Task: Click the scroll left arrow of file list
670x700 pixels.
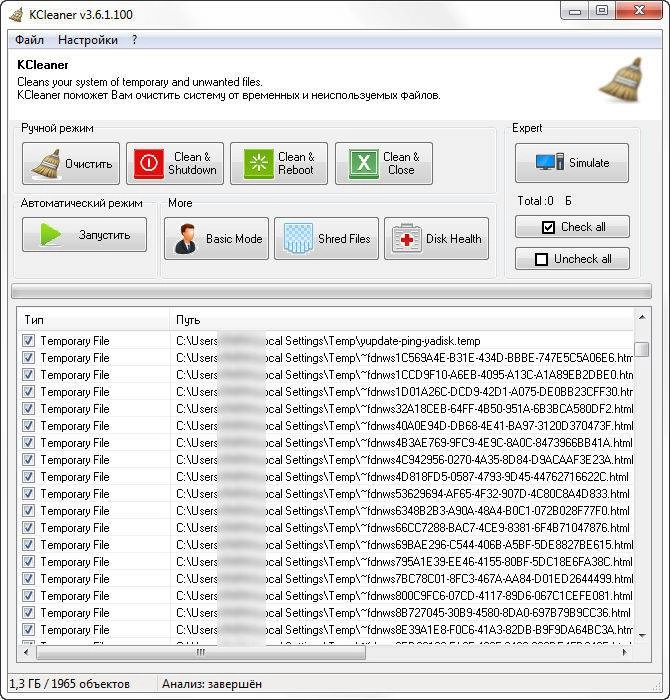Action: coord(26,652)
